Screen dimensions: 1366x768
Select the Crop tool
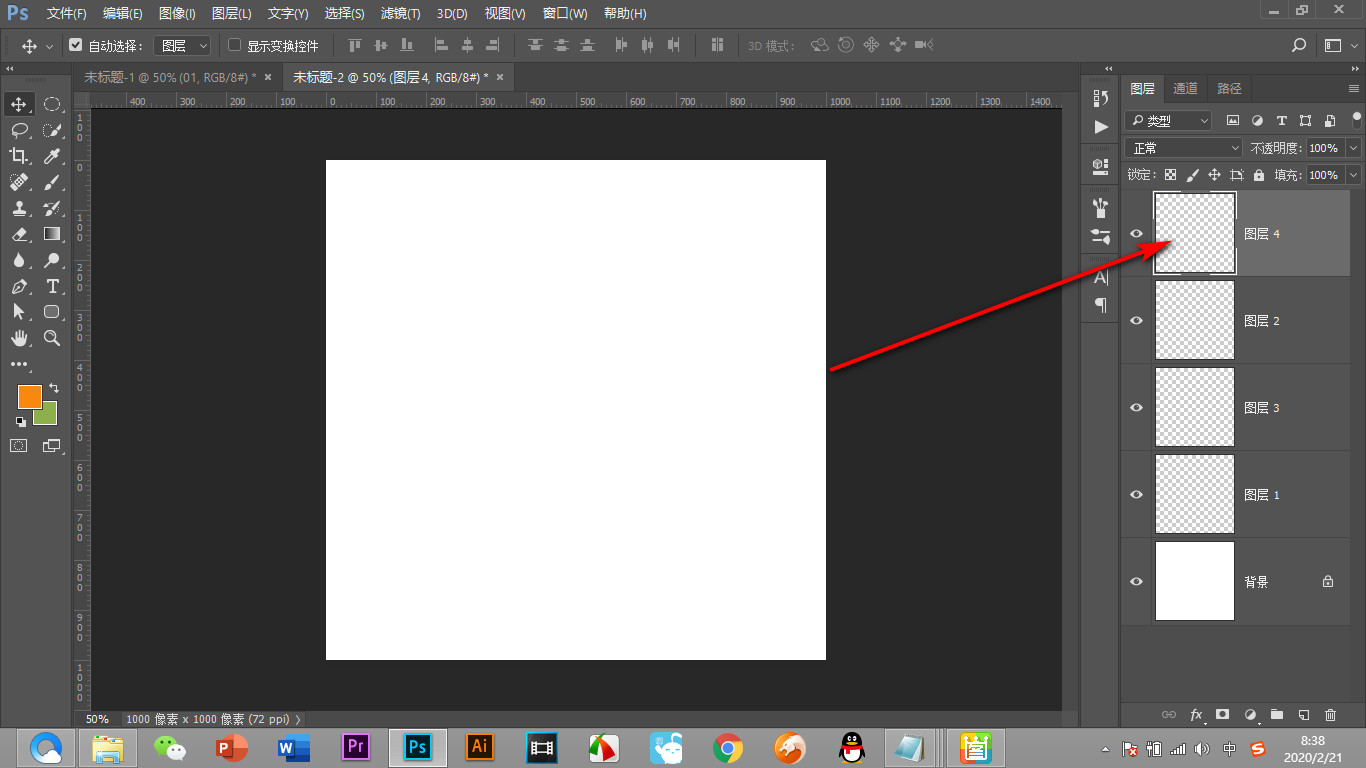tap(19, 155)
